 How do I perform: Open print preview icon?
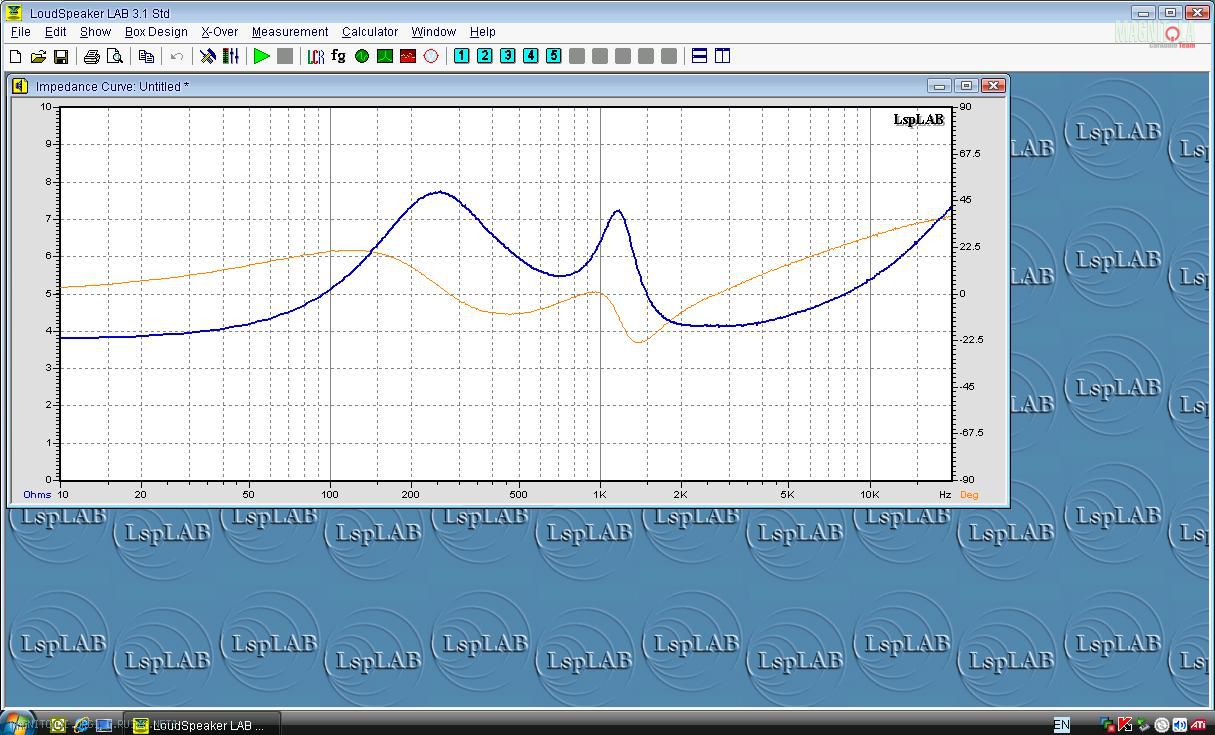pyautogui.click(x=115, y=57)
